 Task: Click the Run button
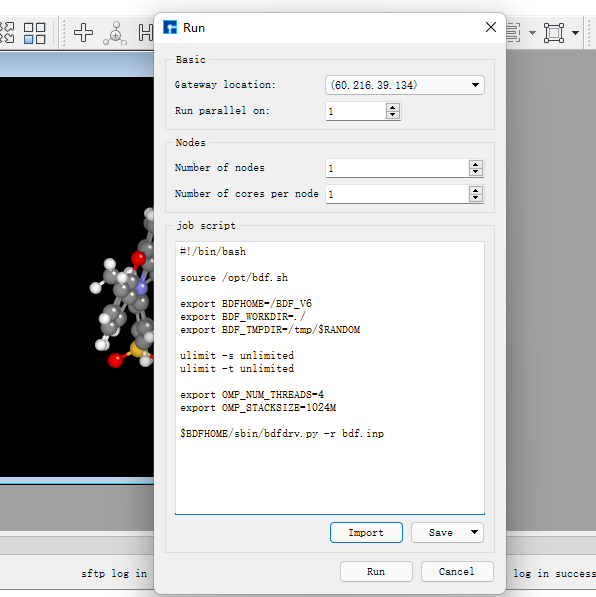[x=376, y=571]
